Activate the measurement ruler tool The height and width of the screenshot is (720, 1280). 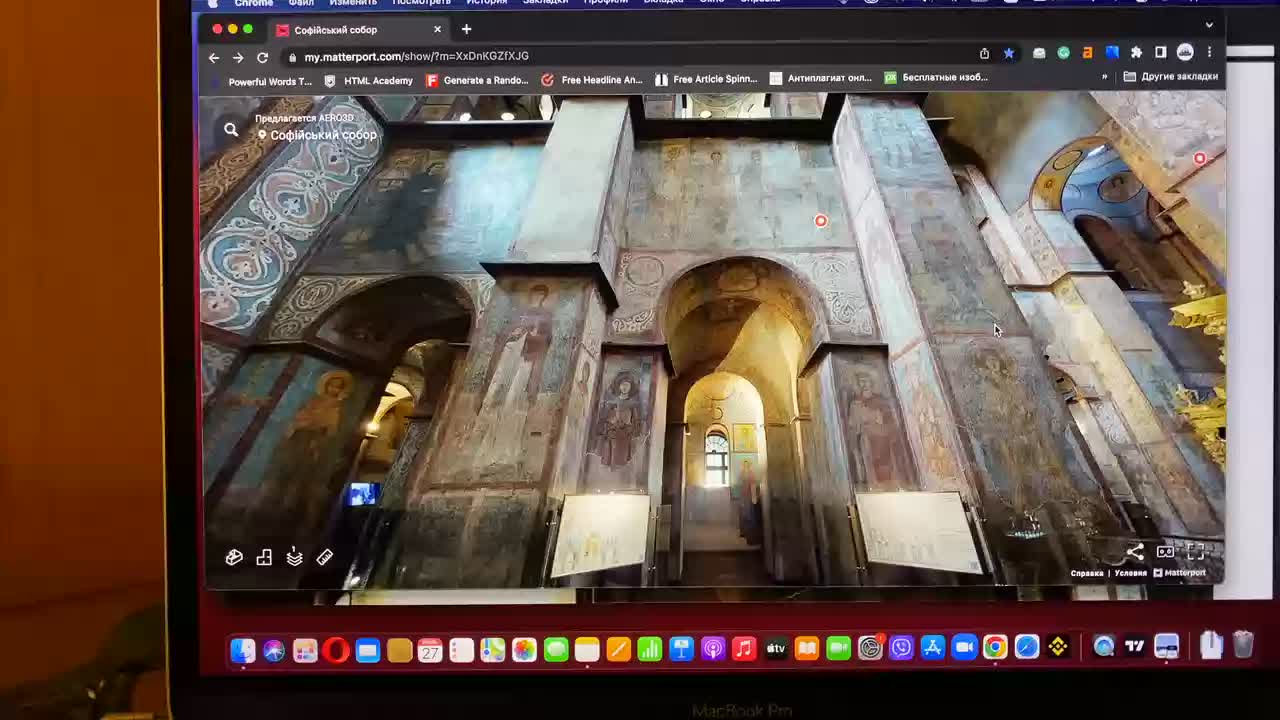(x=324, y=557)
